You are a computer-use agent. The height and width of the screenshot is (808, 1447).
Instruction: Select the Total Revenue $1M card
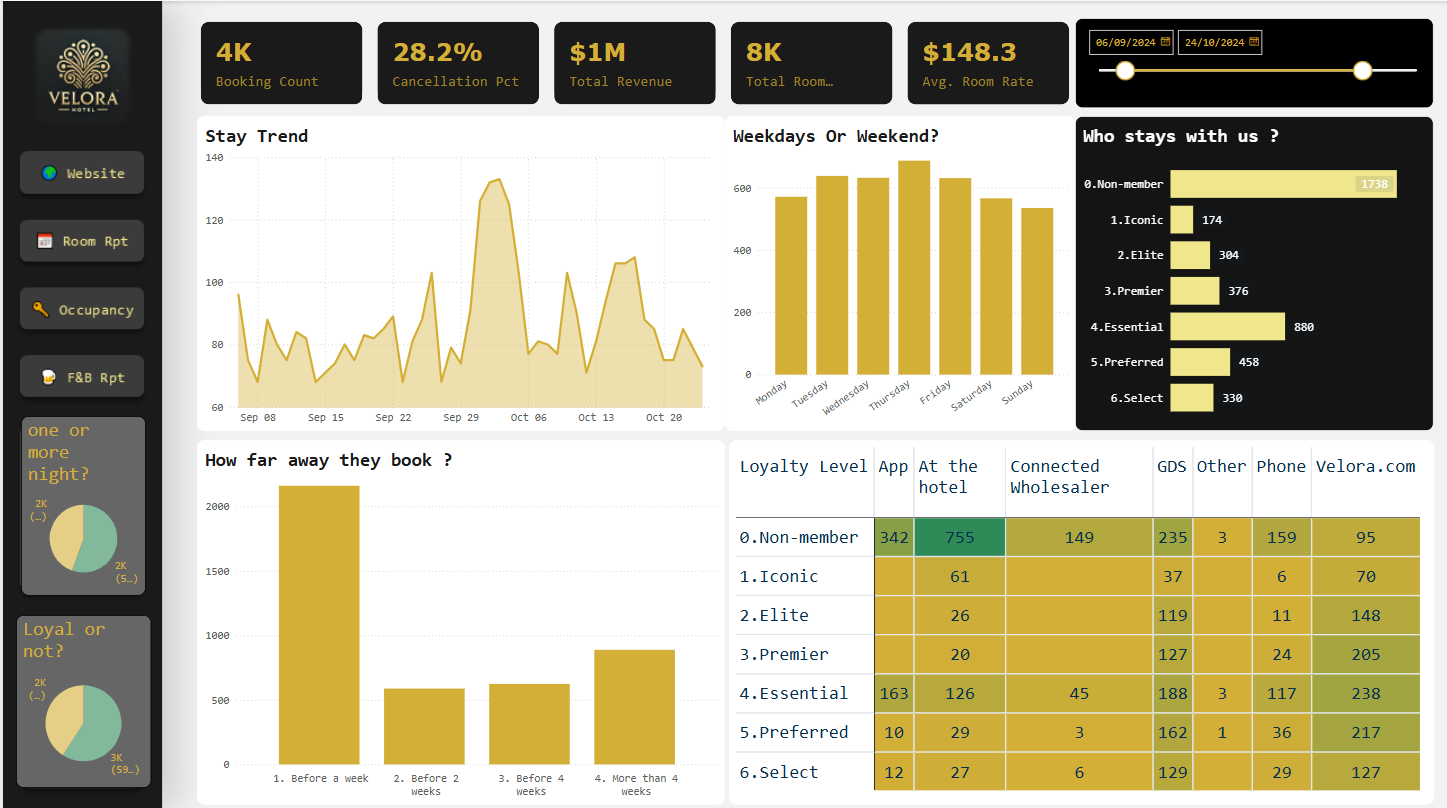click(x=635, y=63)
